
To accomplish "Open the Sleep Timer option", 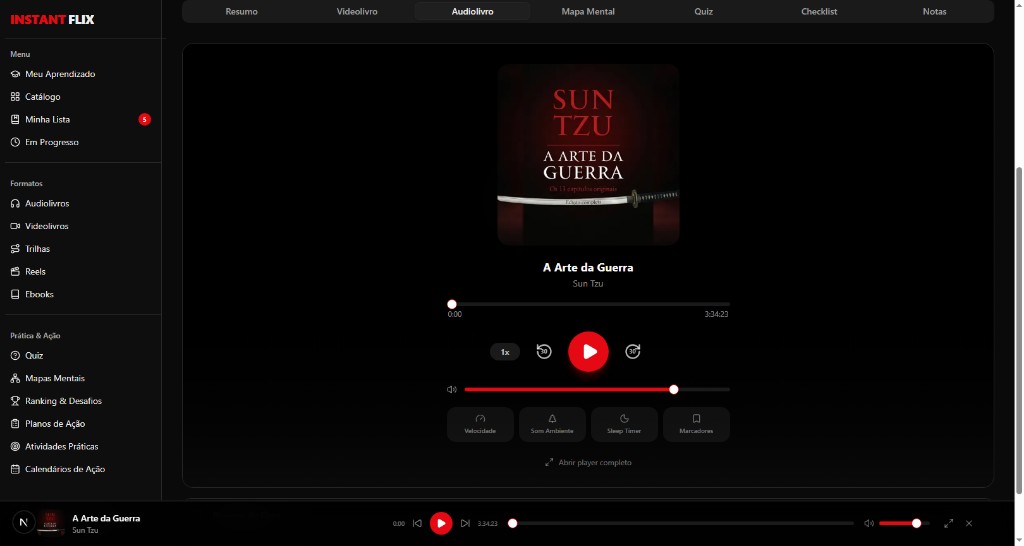I will 624,425.
